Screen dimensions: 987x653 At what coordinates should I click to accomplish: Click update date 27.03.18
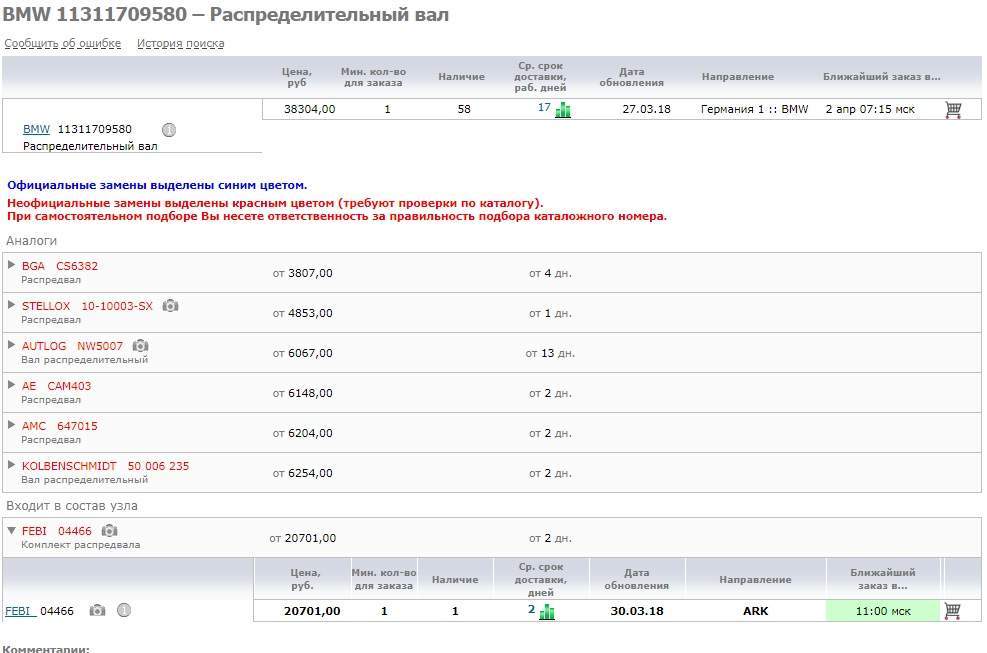[646, 109]
